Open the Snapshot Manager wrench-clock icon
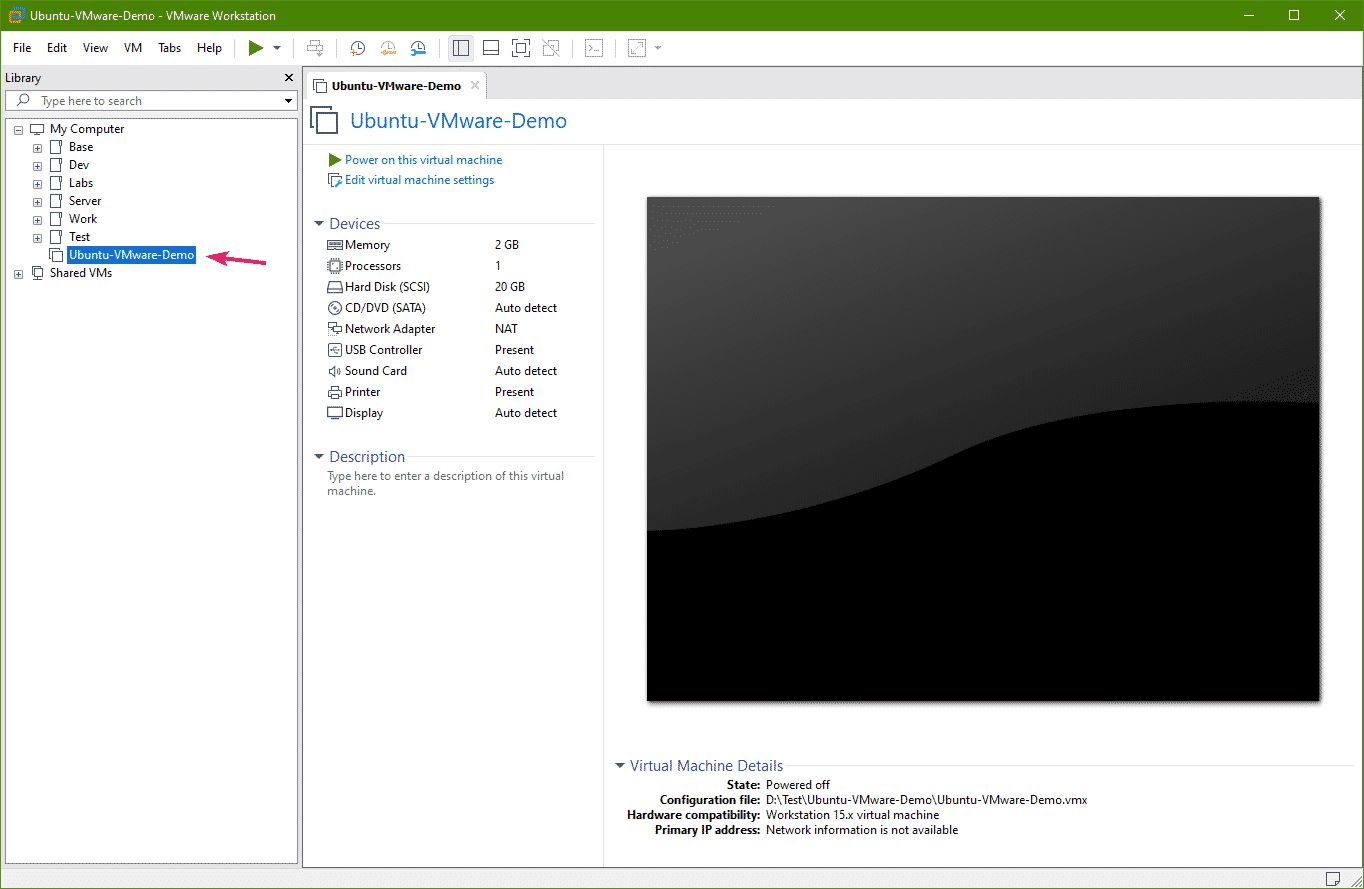Viewport: 1364px width, 889px height. (419, 48)
